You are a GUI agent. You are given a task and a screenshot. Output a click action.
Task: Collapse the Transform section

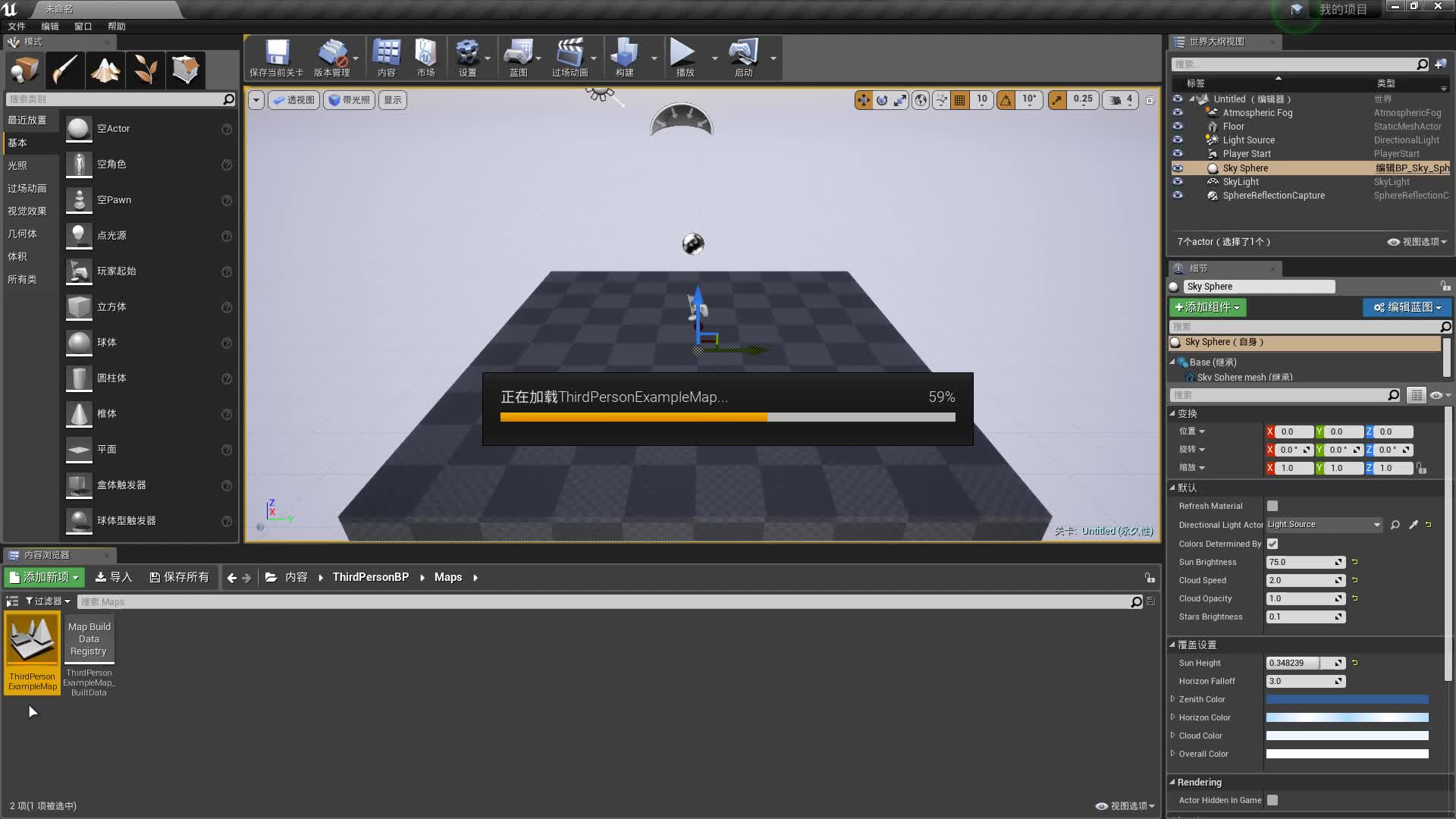pyautogui.click(x=1172, y=413)
